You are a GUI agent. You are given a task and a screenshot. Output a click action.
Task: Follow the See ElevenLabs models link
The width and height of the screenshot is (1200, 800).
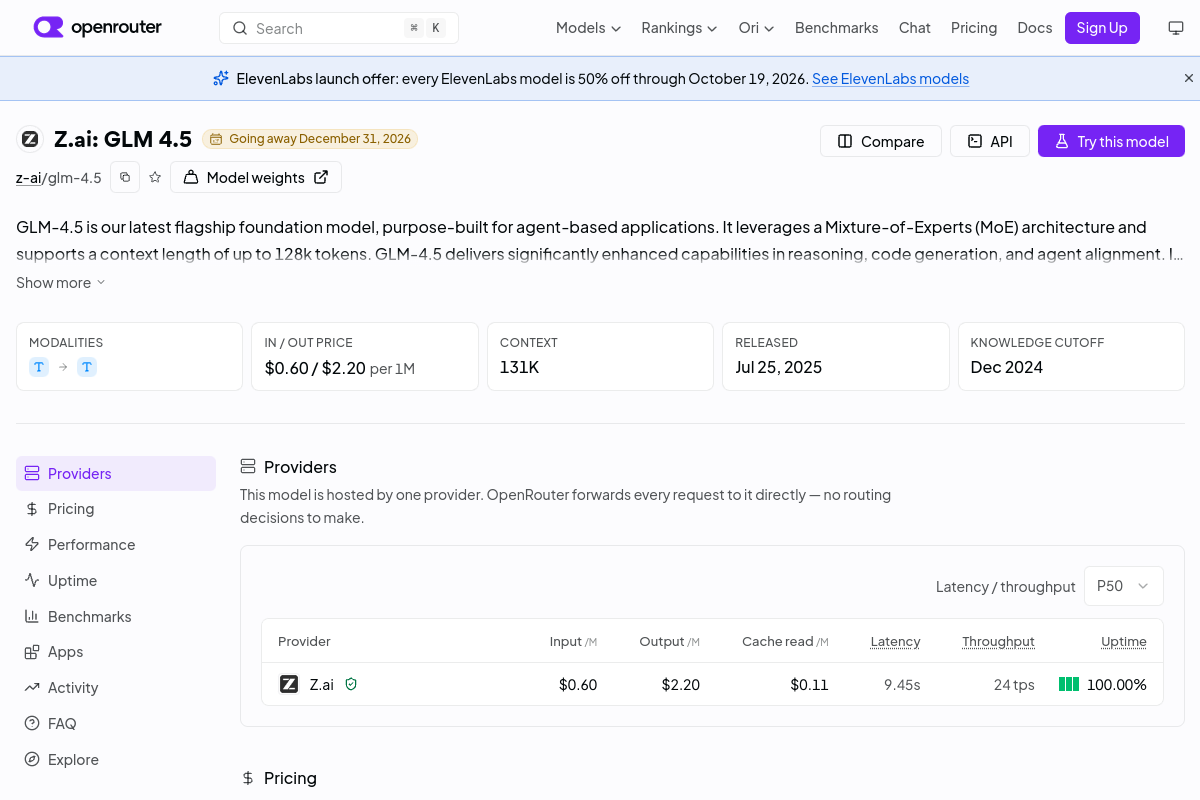click(890, 78)
